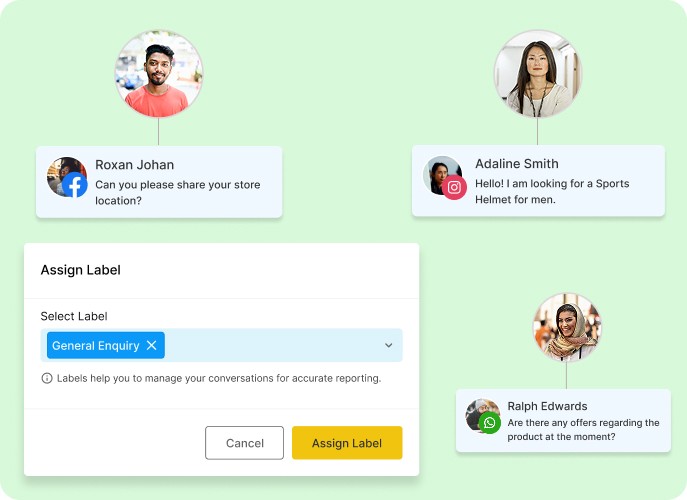Remove the General Enquiry label tag
The height and width of the screenshot is (500, 687).
click(152, 345)
